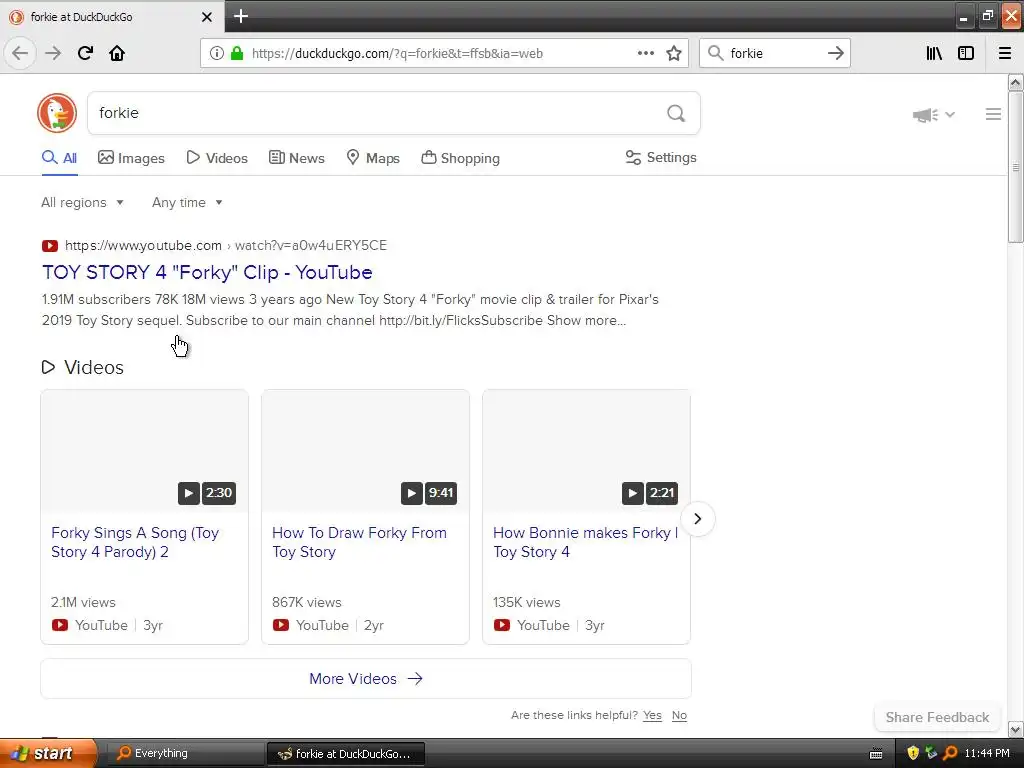Reload the page with the refresh icon
The height and width of the screenshot is (768, 1024).
(85, 53)
